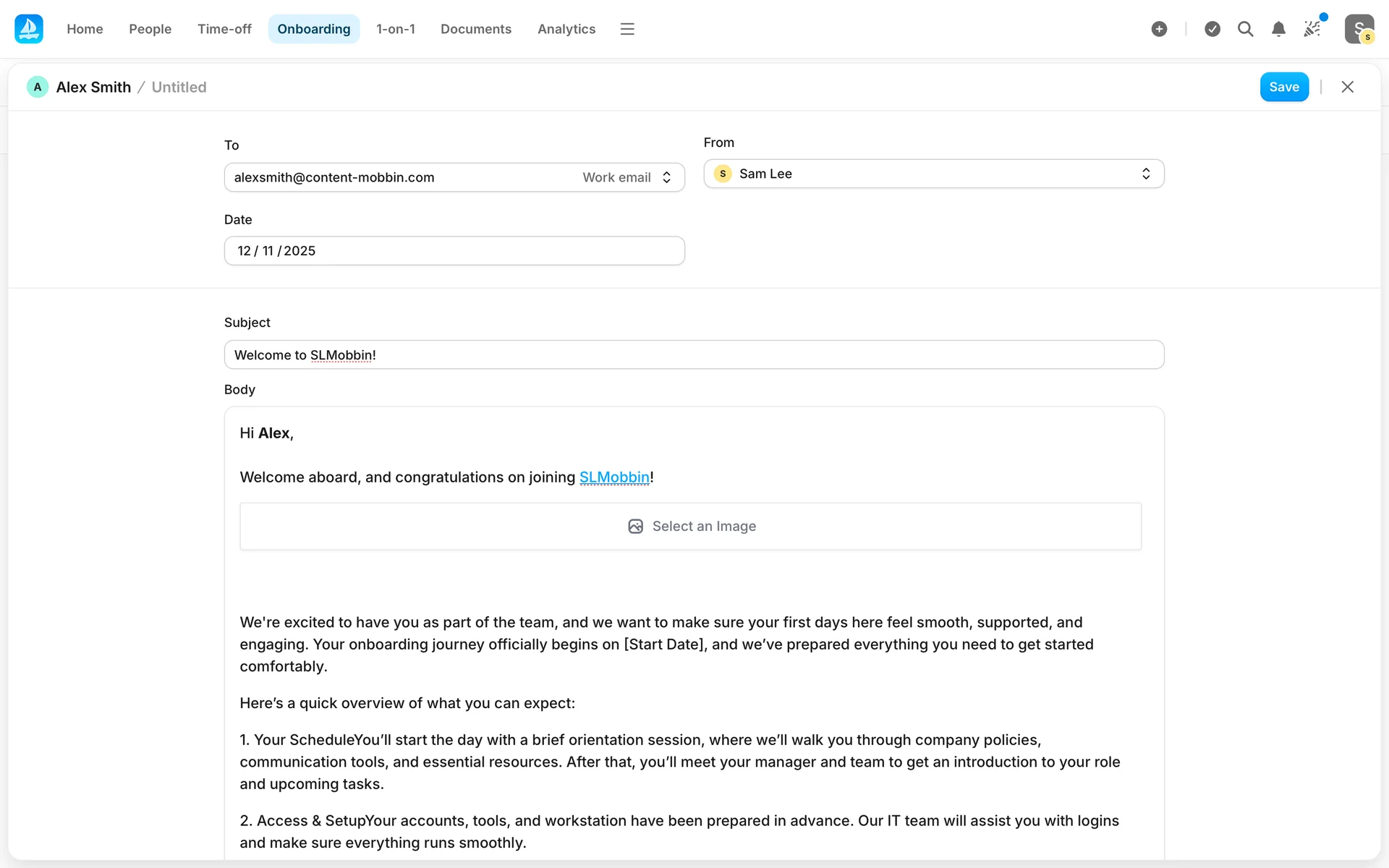This screenshot has height=868, width=1389.
Task: Open the Time-off tab
Action: click(x=224, y=29)
